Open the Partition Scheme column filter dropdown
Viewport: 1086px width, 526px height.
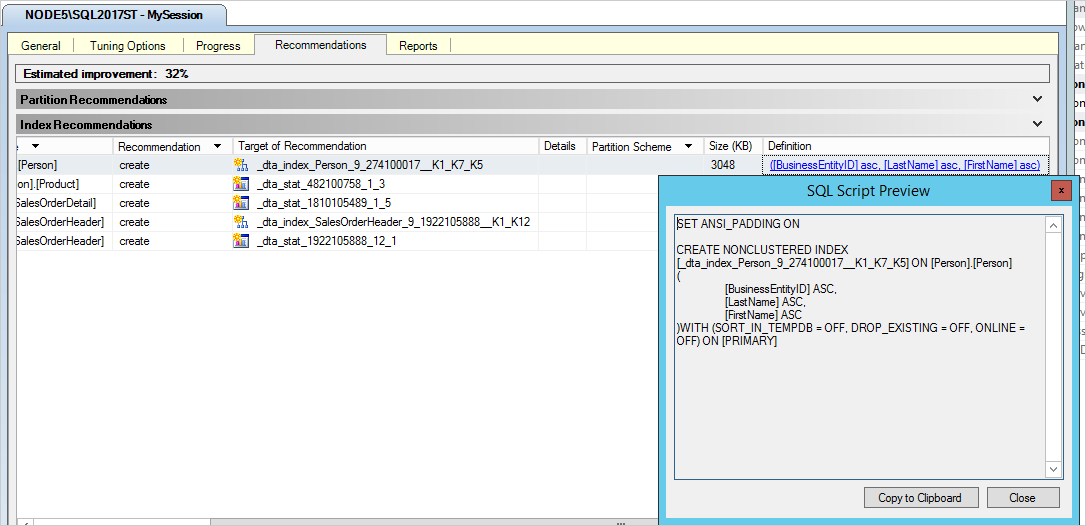pos(688,147)
